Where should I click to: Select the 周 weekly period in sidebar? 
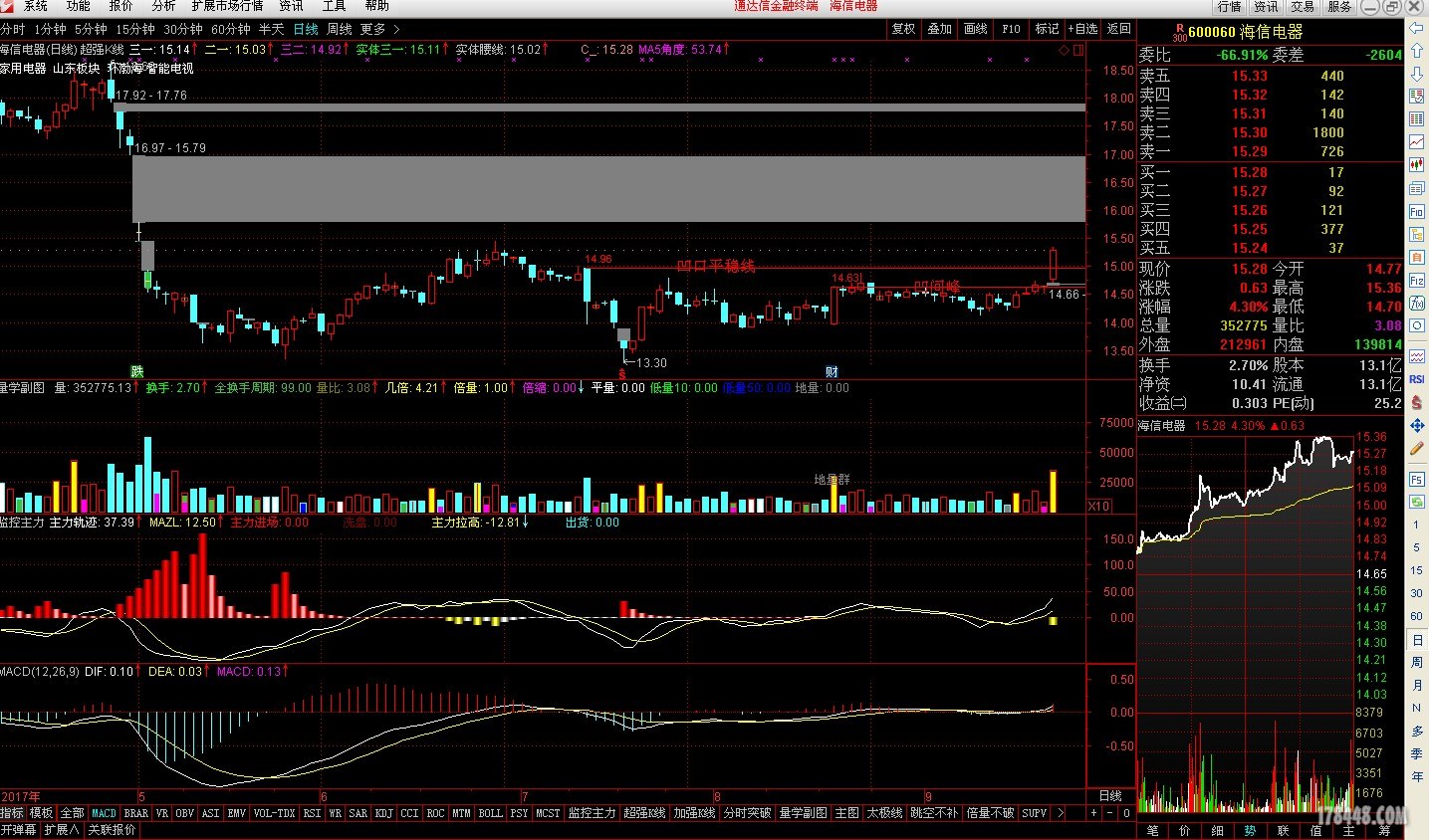point(1416,663)
